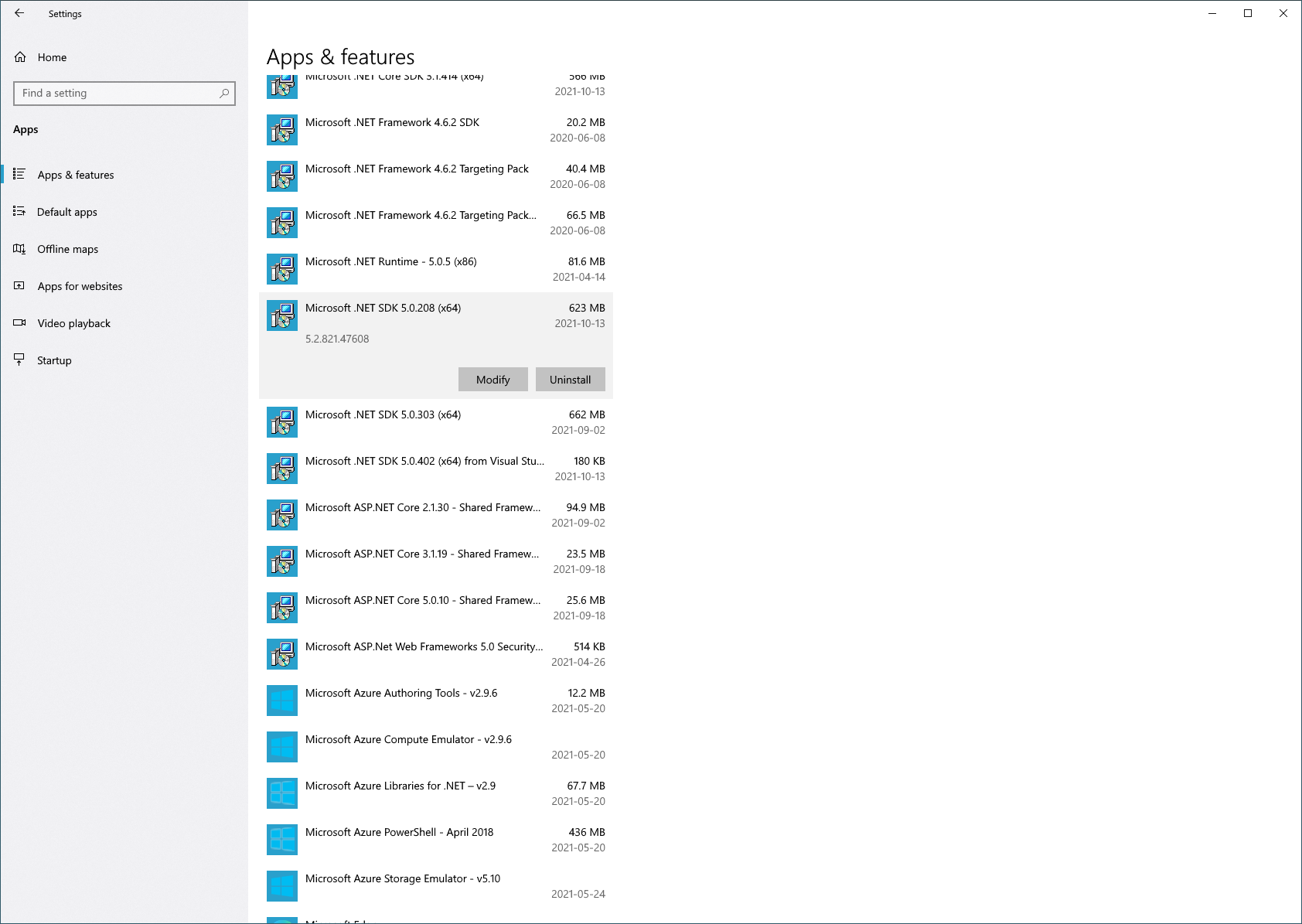Image resolution: width=1302 pixels, height=924 pixels.
Task: Click Windows icon for Azure Libraries for .NET
Action: point(282,793)
